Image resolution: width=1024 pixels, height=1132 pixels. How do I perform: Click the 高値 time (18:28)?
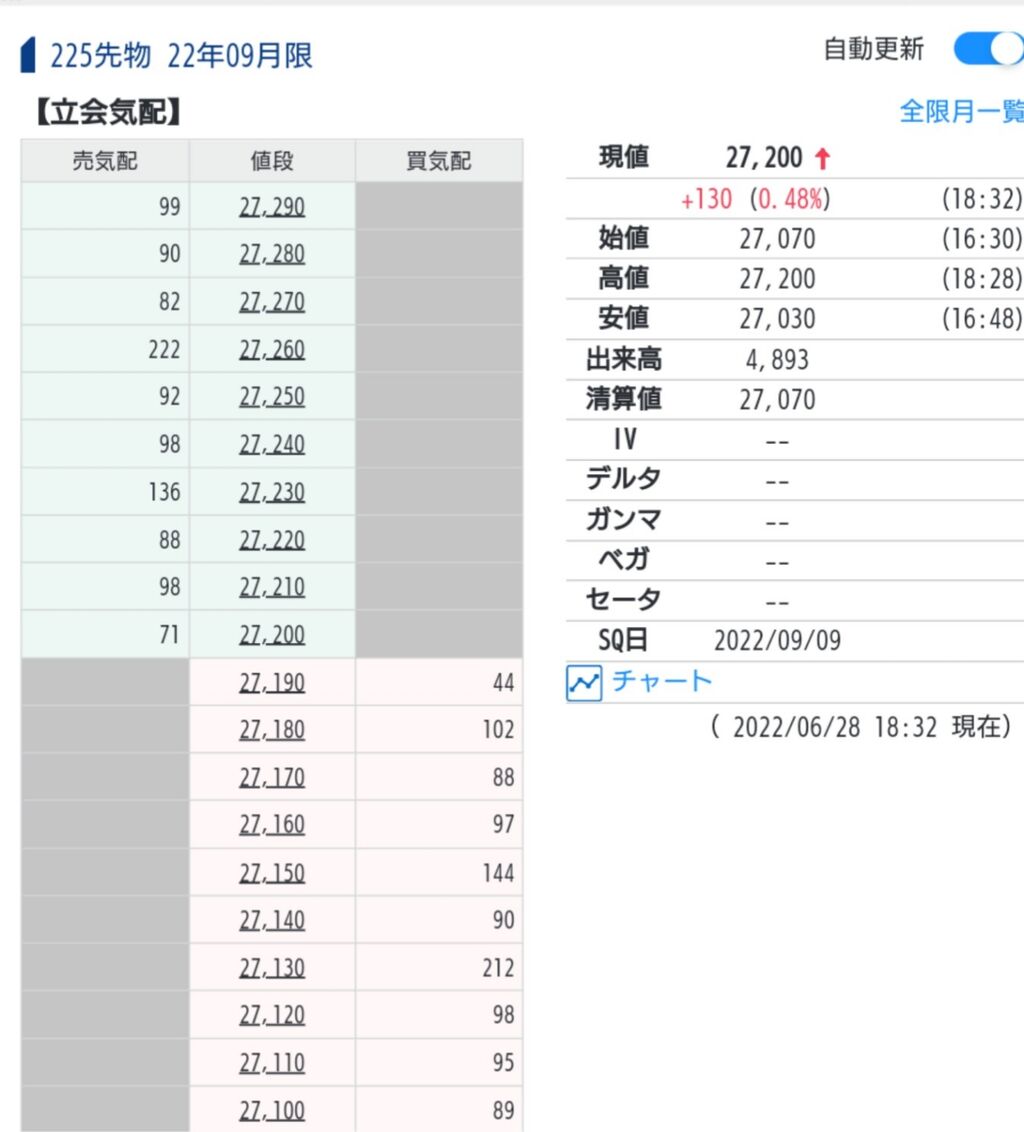[982, 279]
